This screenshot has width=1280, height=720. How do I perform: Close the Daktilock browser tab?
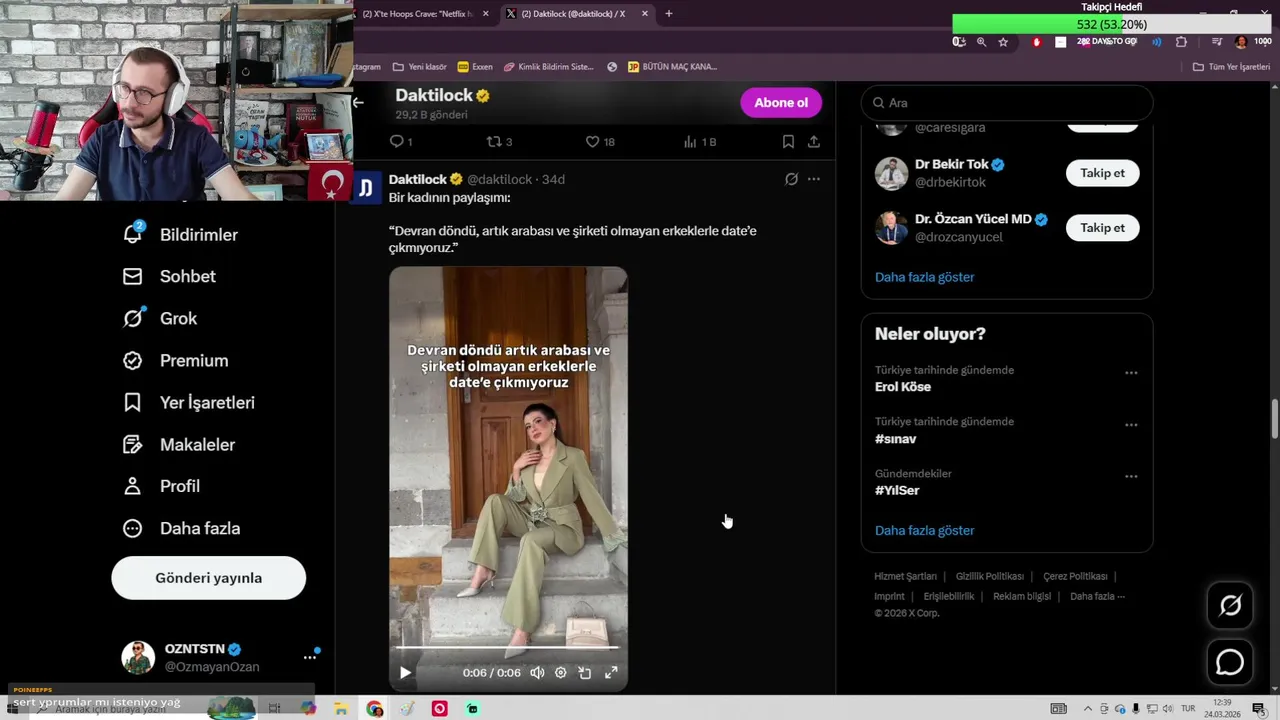coord(645,14)
